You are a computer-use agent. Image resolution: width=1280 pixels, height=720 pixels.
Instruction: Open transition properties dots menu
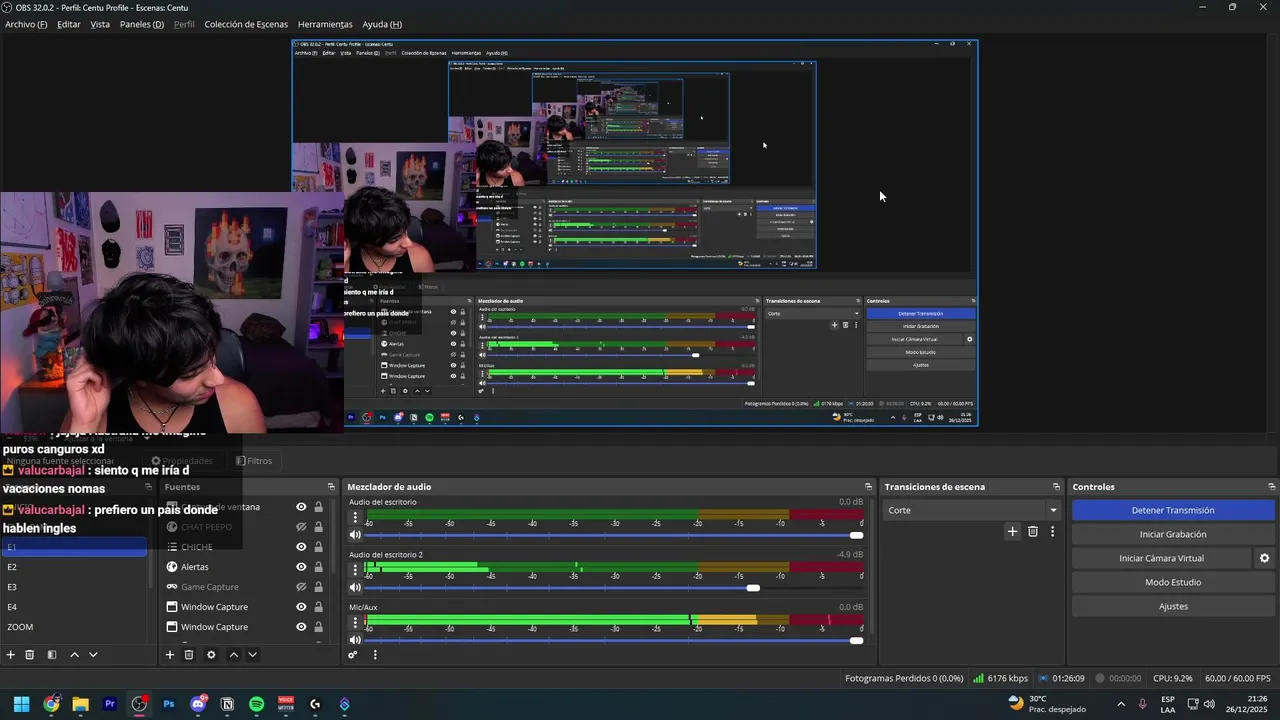tap(1052, 532)
